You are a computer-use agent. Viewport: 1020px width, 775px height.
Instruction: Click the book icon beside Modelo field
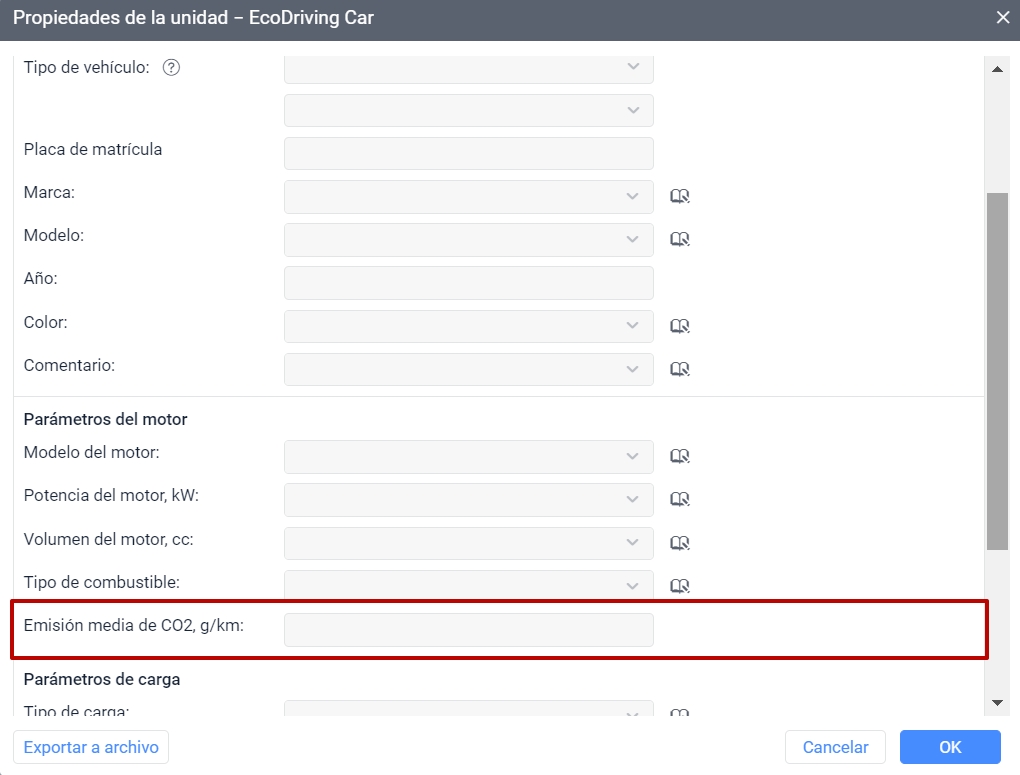click(680, 239)
